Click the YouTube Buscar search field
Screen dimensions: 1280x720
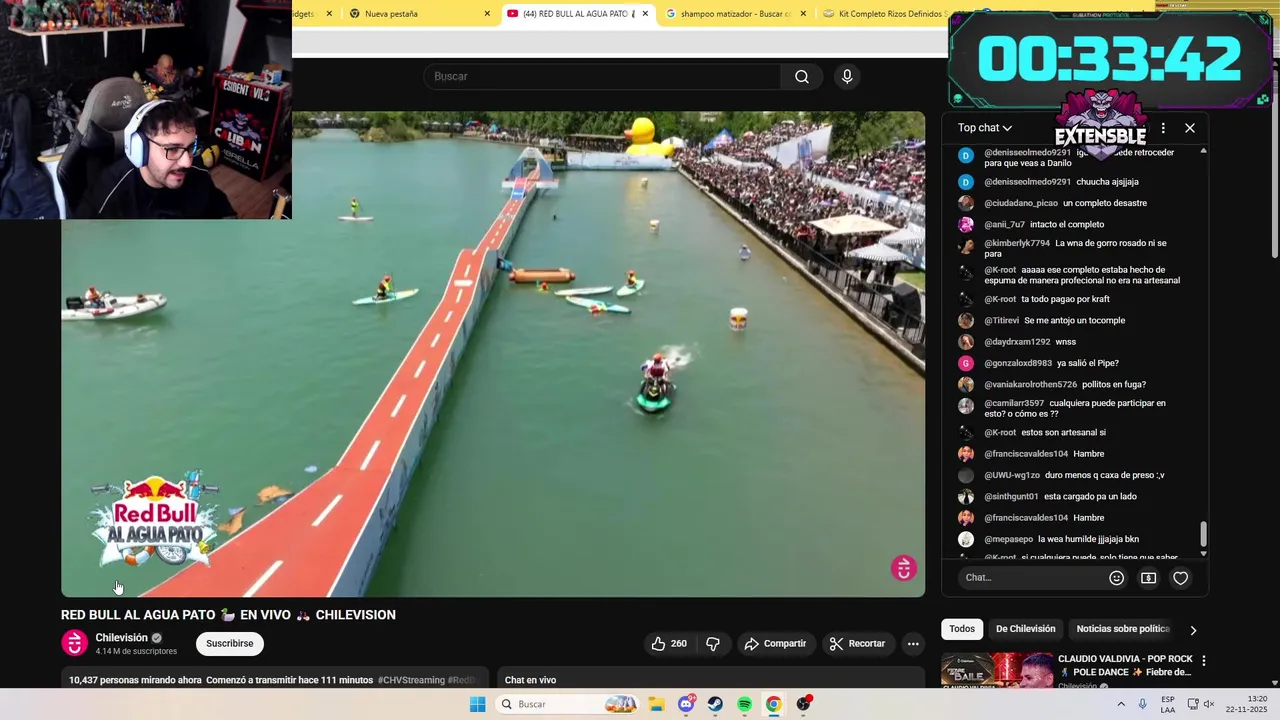point(603,77)
